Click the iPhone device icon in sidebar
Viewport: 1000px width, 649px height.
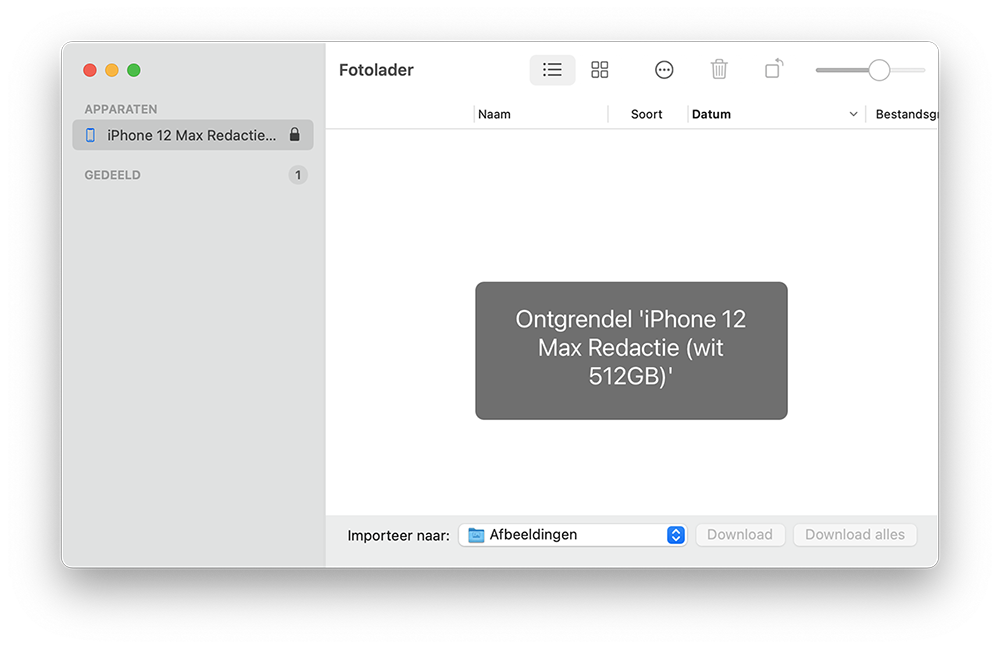pos(91,135)
